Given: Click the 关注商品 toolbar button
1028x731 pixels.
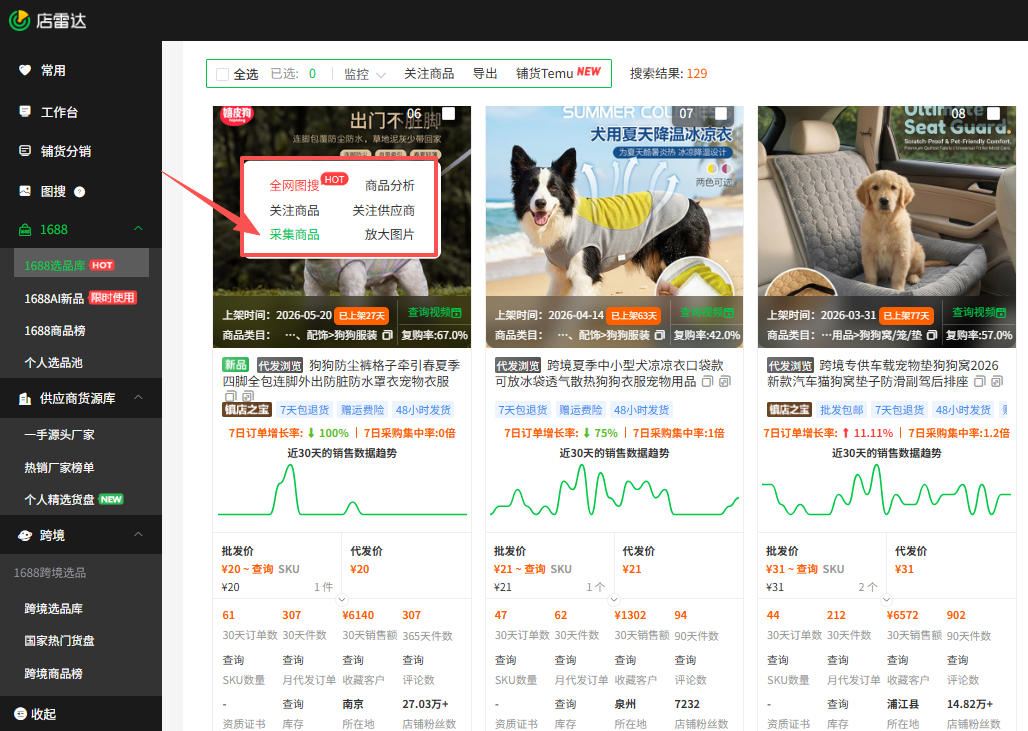Looking at the screenshot, I should pos(429,73).
